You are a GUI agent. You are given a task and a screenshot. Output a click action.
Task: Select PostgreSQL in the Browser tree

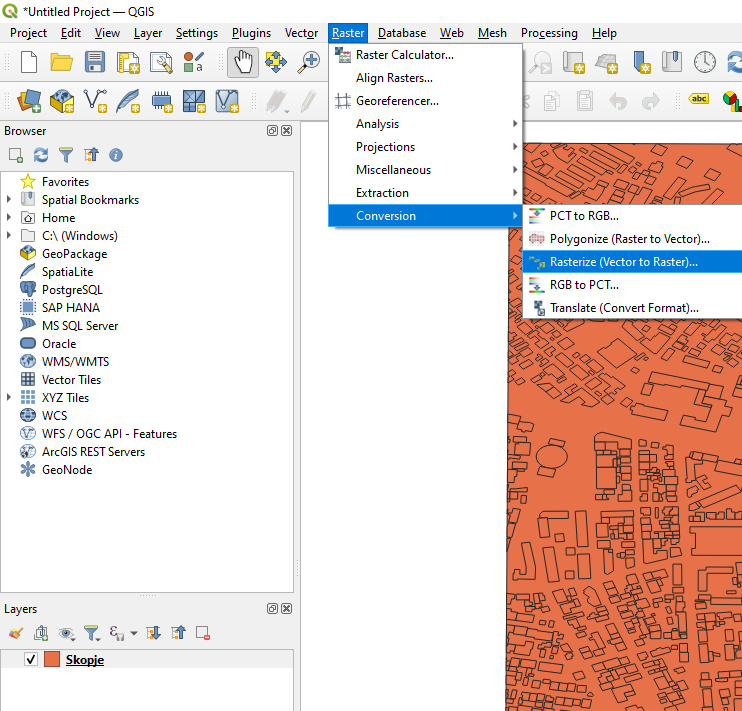[72, 290]
